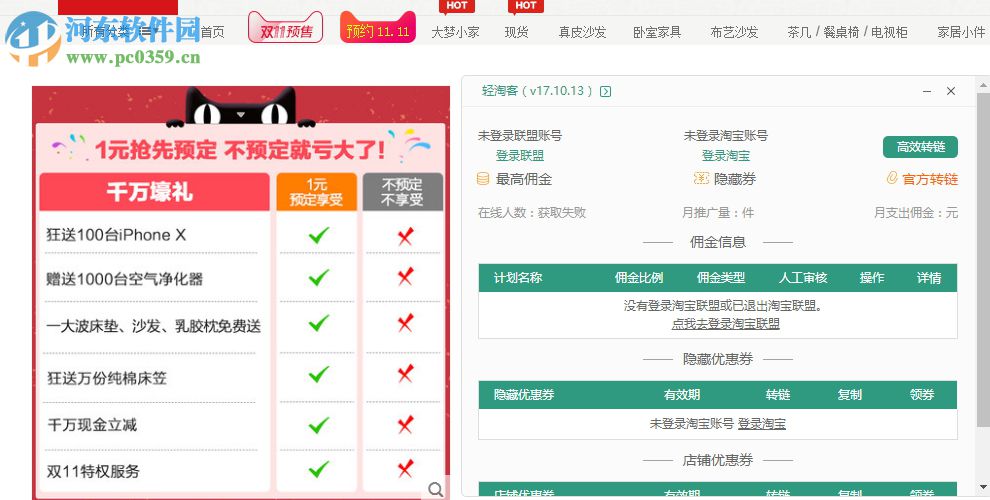
Task: Minimize the 轻淘客 panel
Action: coord(927,92)
